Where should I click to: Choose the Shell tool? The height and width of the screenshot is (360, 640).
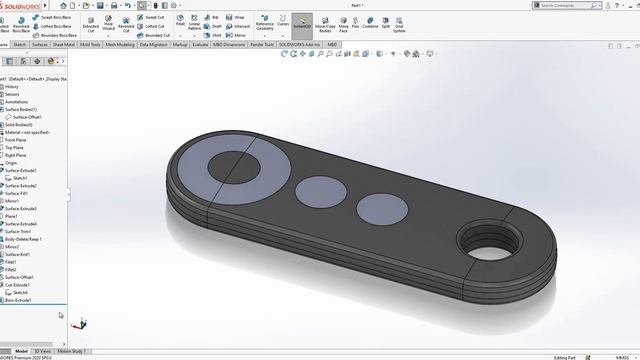coord(213,35)
